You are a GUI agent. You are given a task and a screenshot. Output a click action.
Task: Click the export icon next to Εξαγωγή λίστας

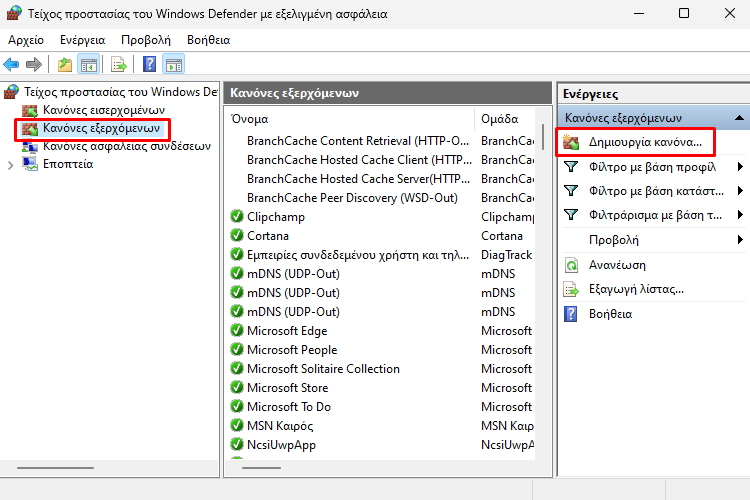click(571, 289)
